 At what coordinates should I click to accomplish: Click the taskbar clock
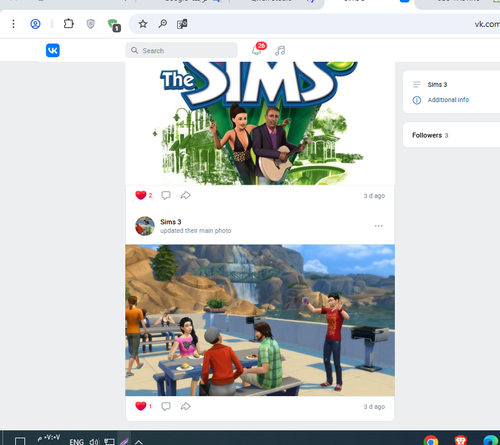pos(49,438)
